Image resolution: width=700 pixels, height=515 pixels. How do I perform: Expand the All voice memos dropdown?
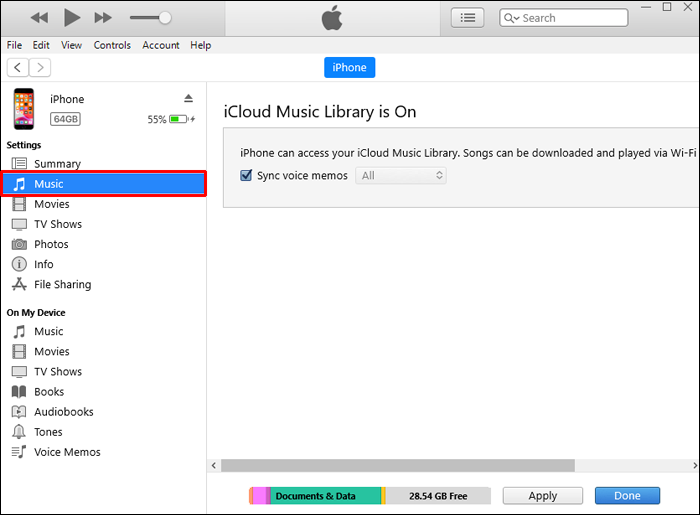pyautogui.click(x=401, y=176)
